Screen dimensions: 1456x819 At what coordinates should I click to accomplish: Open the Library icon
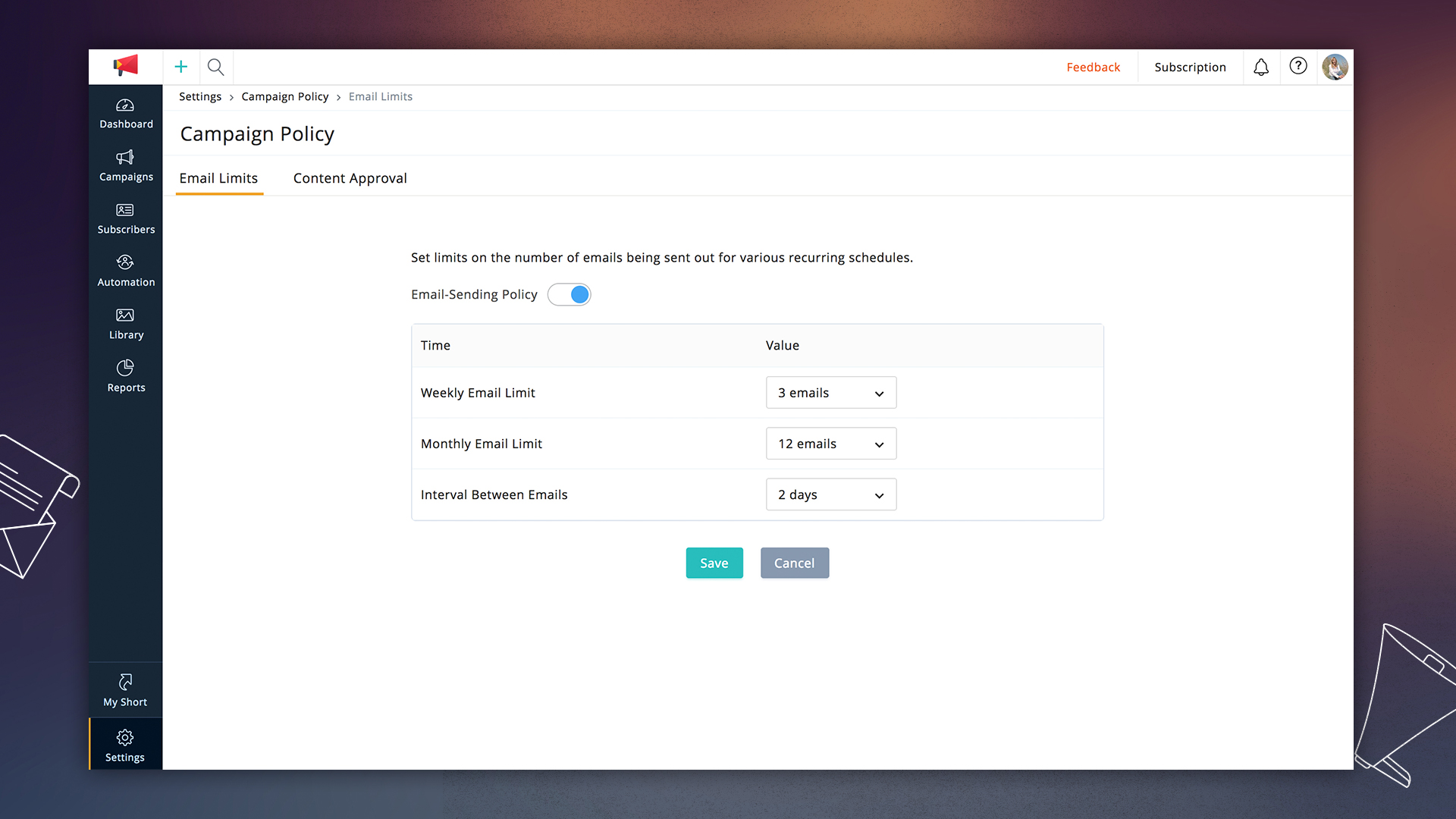pyautogui.click(x=125, y=315)
